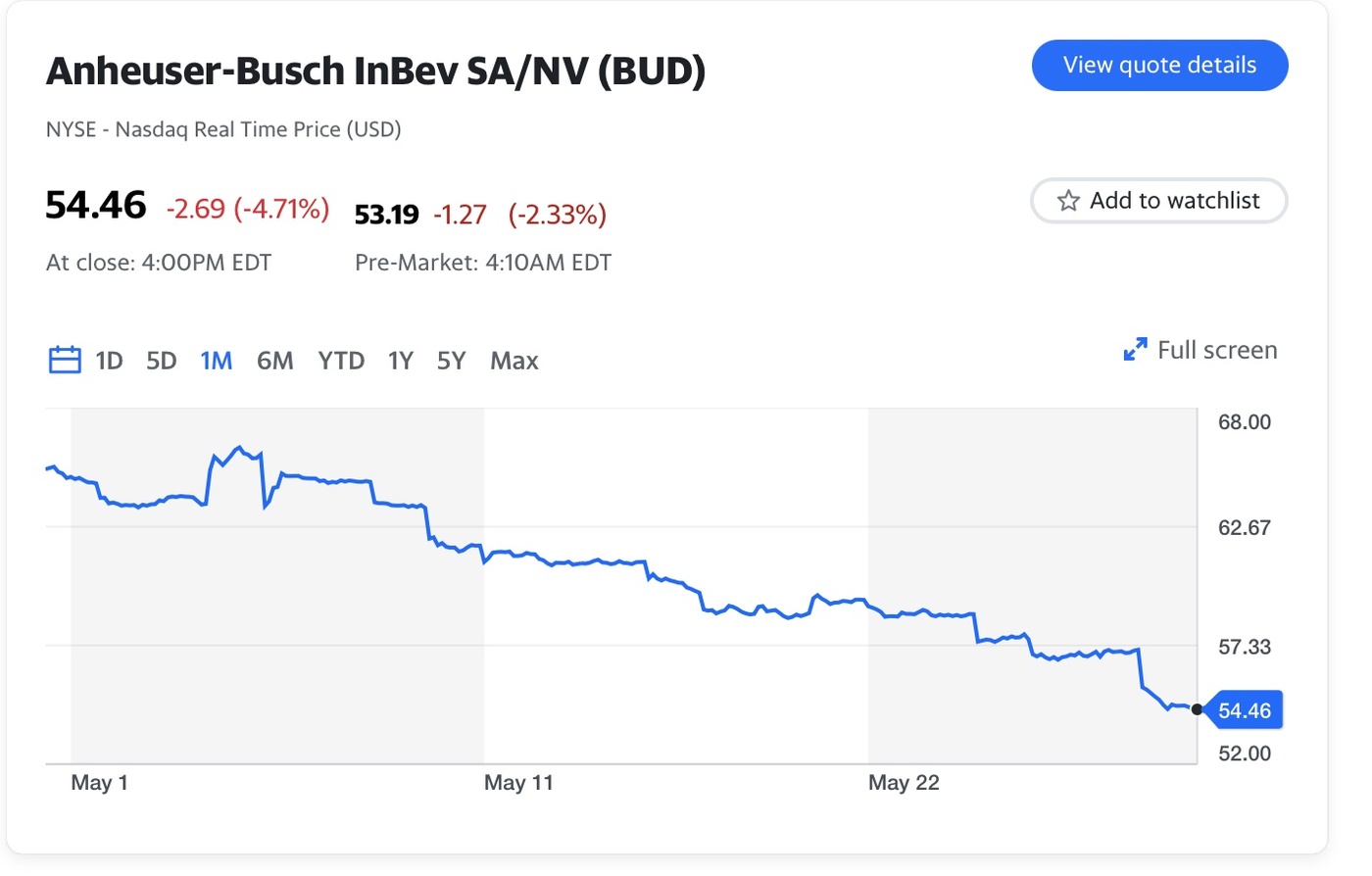The width and height of the screenshot is (1372, 876).
Task: Switch to the 5Y chart view
Action: [451, 361]
